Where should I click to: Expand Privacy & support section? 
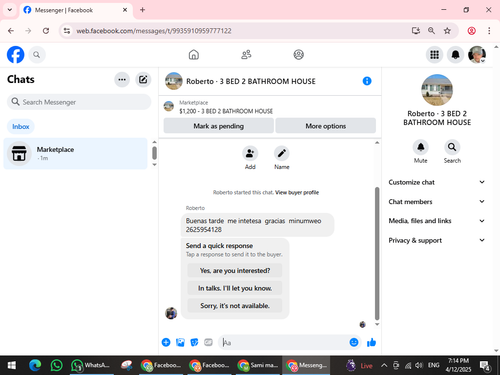pyautogui.click(x=437, y=240)
